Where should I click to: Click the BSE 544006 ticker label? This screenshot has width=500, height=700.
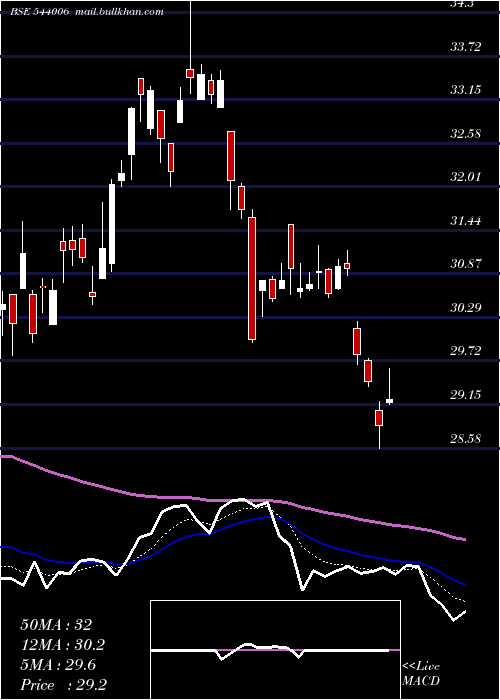tap(40, 12)
